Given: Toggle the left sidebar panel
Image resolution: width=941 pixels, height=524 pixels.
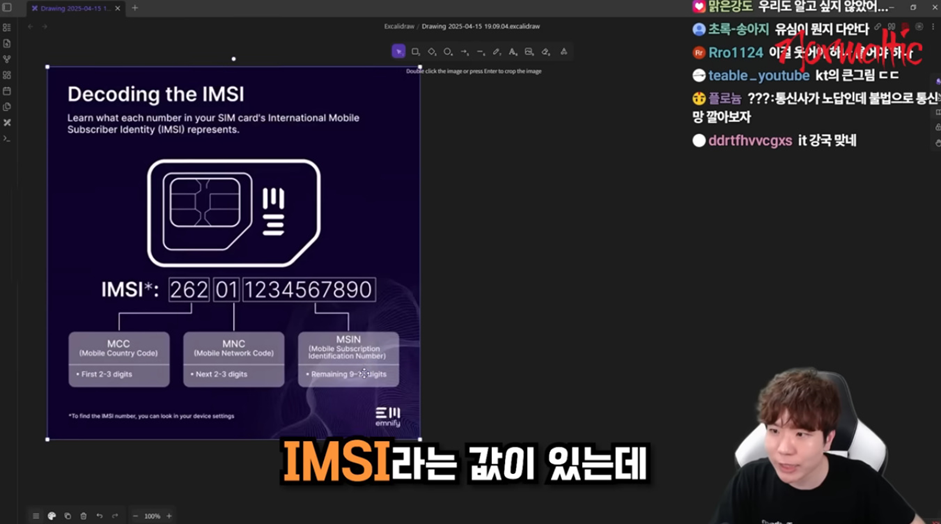Looking at the screenshot, I should pos(7,8).
